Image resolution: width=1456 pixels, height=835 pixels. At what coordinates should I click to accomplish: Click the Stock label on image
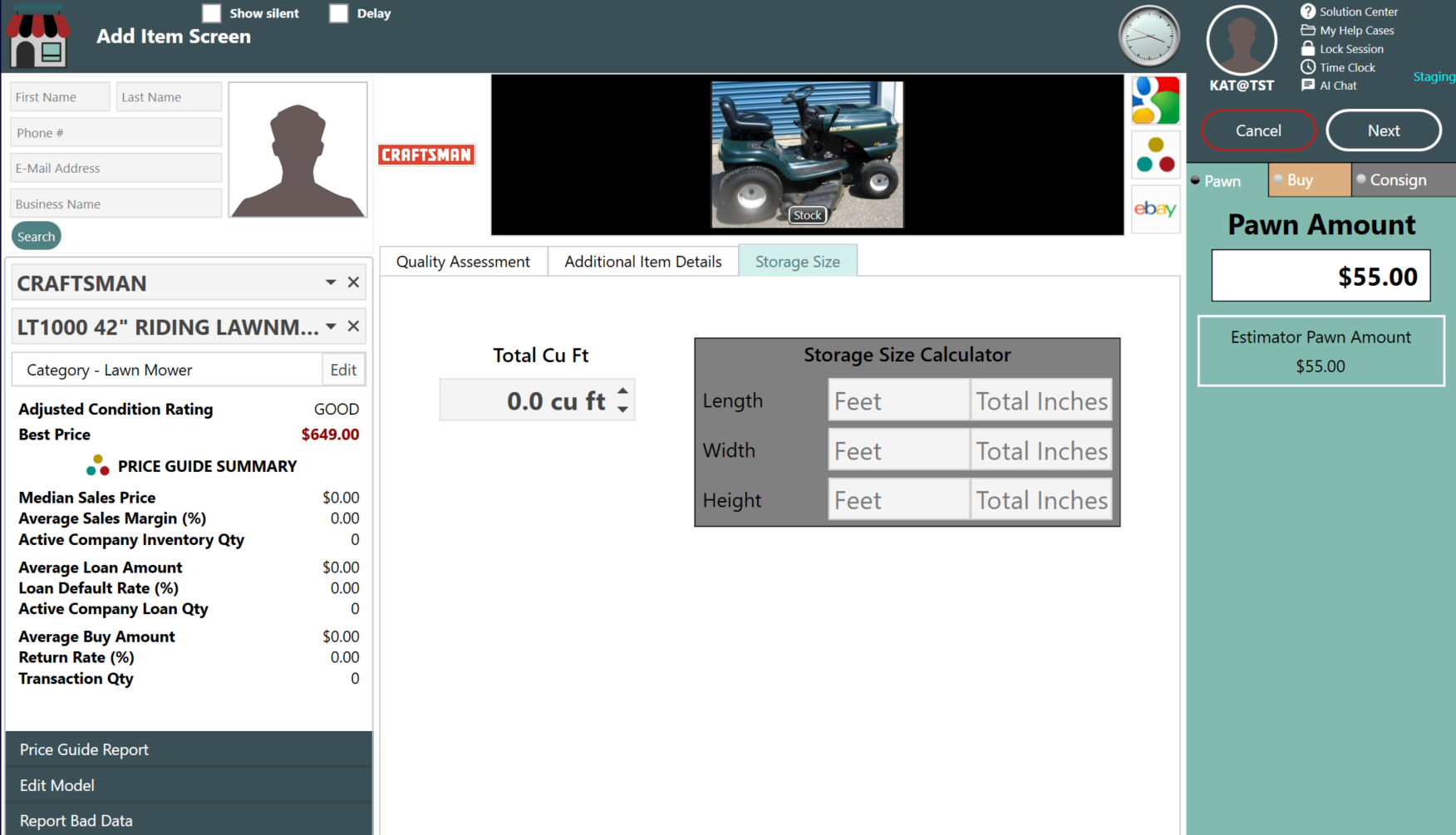pyautogui.click(x=807, y=215)
